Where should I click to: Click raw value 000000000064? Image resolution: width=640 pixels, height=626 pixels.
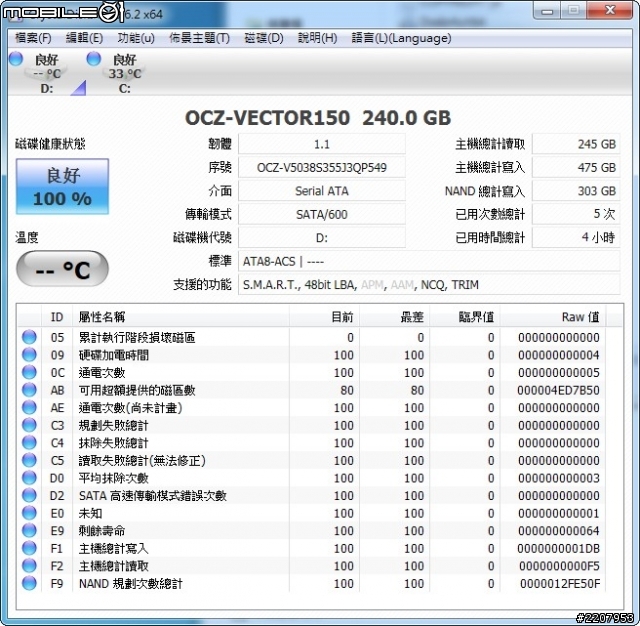[559, 531]
